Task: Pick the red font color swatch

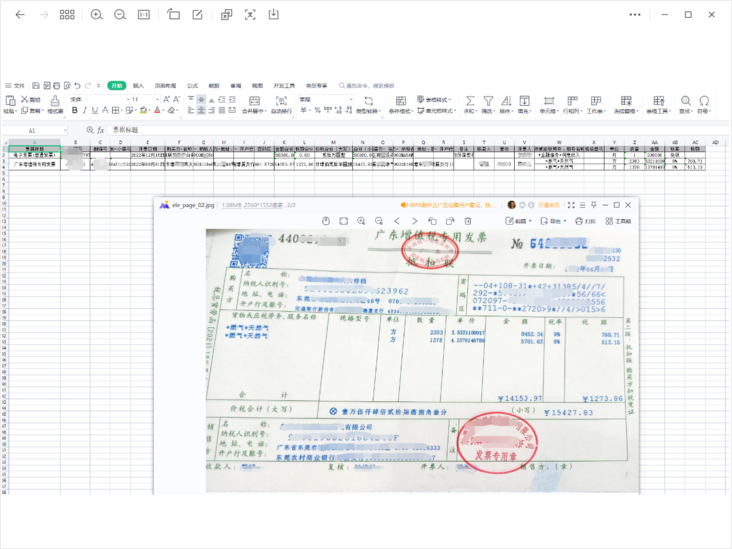Action: coord(157,110)
